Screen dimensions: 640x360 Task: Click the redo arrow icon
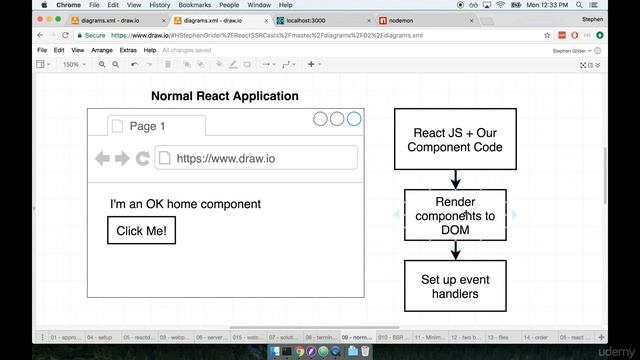click(149, 64)
